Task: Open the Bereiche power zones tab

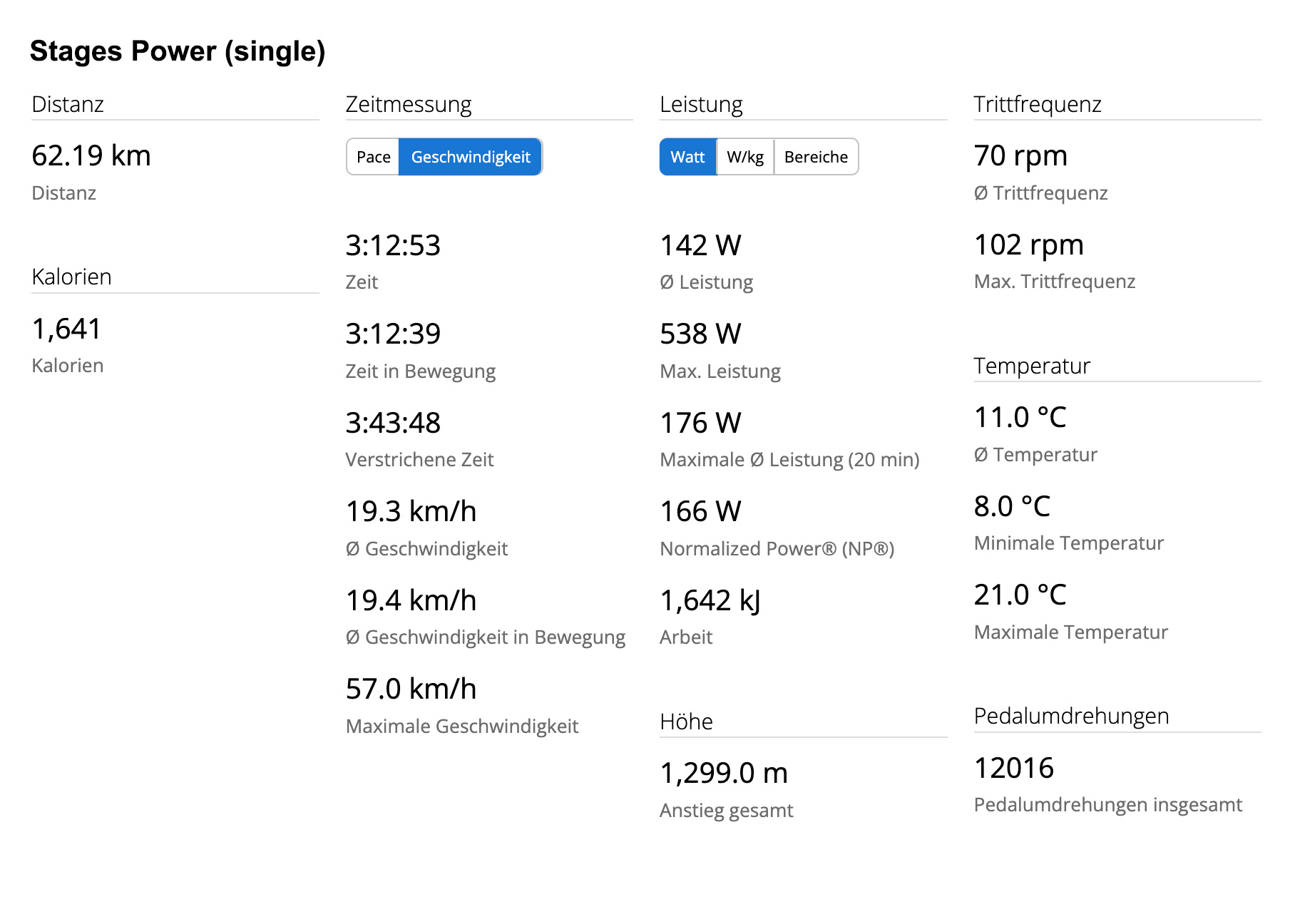Action: point(816,157)
